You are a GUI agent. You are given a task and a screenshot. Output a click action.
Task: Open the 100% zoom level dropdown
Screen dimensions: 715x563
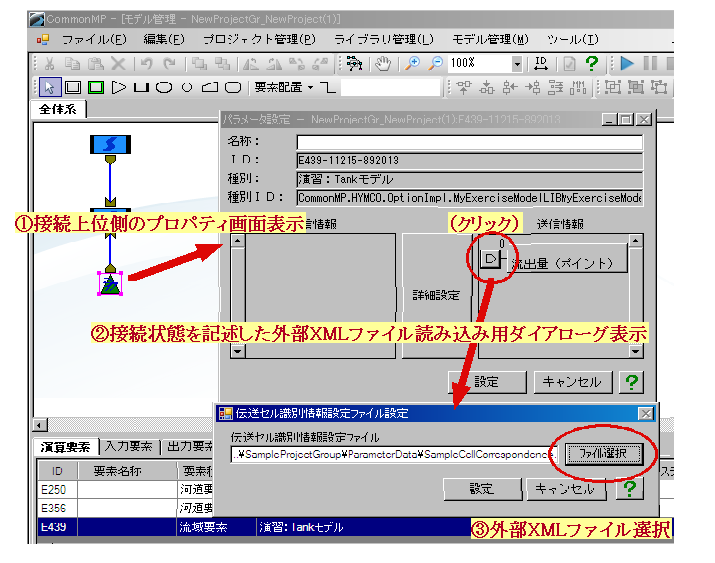pyautogui.click(x=517, y=64)
